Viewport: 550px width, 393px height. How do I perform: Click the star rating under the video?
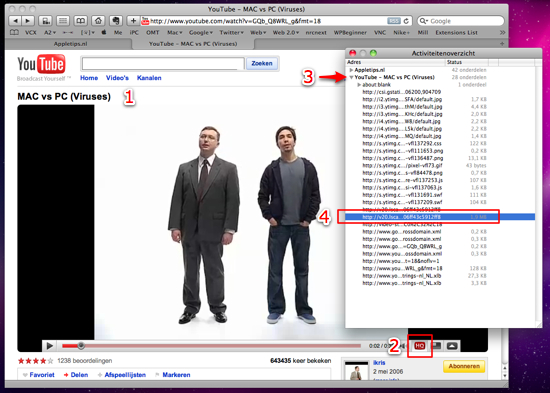(x=35, y=361)
